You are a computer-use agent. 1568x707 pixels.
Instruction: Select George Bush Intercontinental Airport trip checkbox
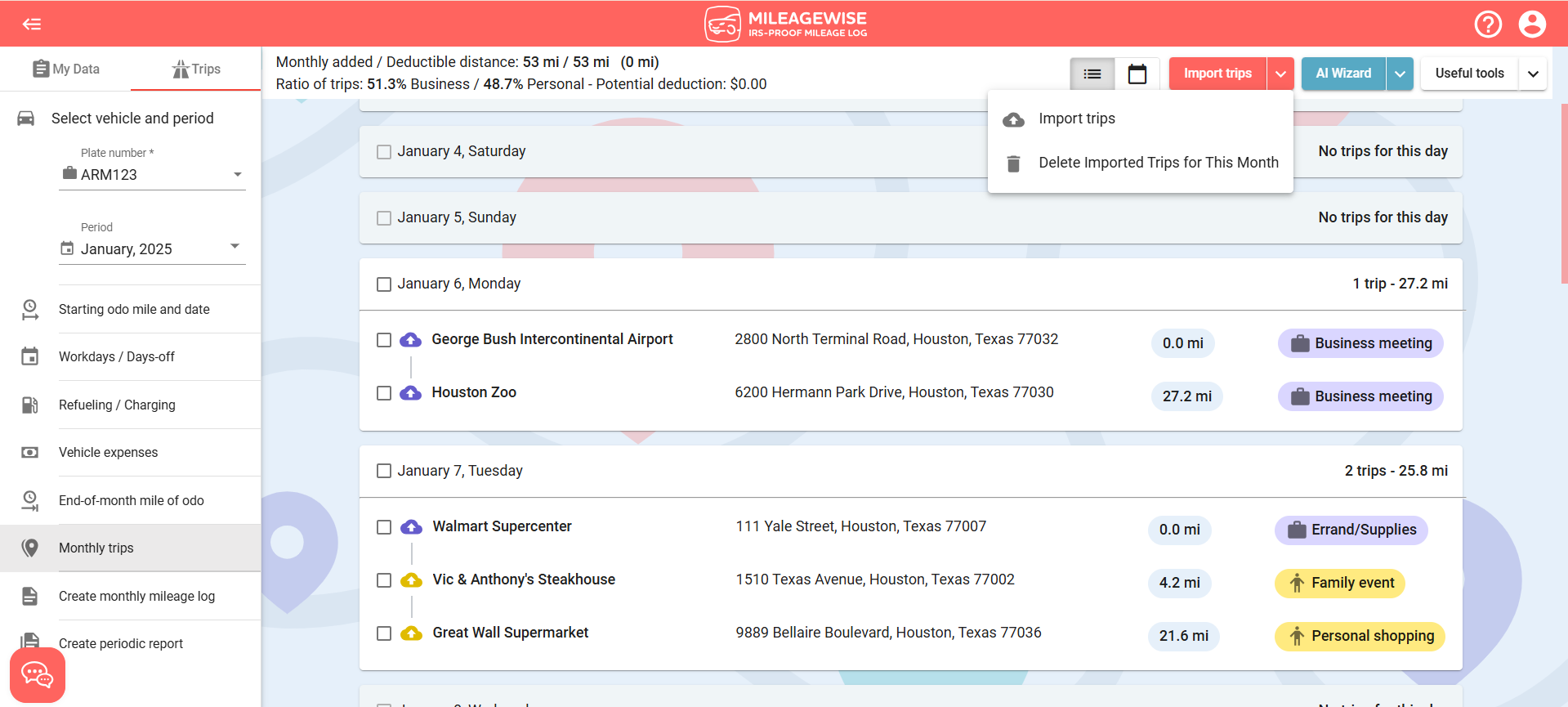click(384, 340)
